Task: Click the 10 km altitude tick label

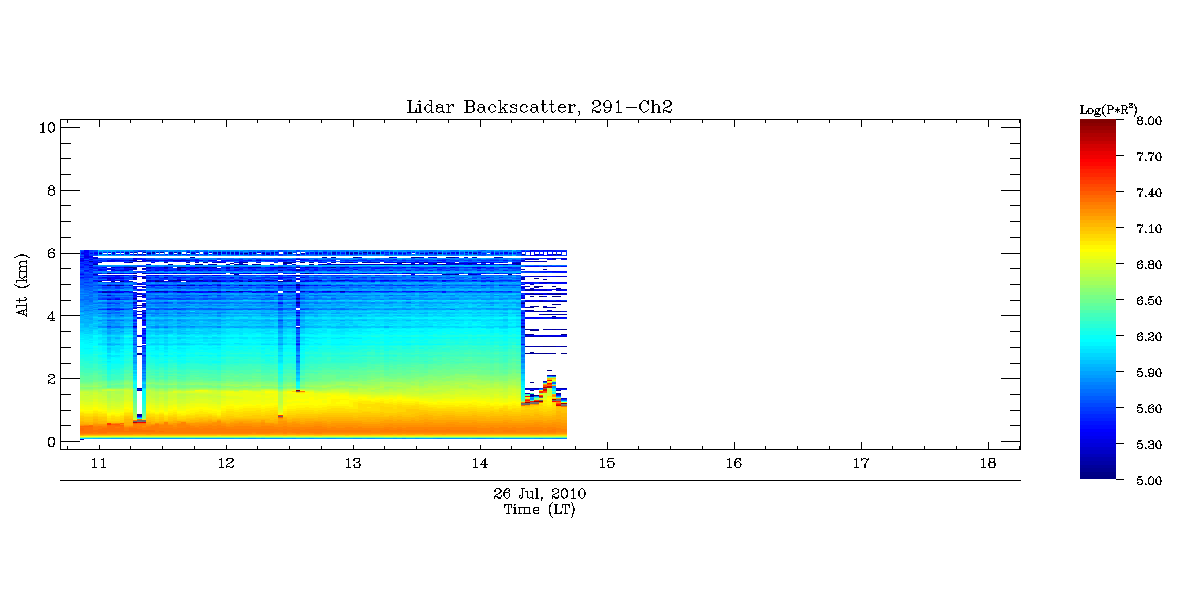Action: click(x=45, y=127)
